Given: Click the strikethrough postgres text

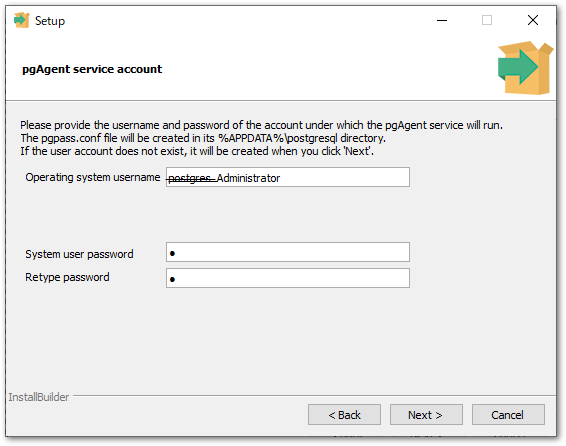Looking at the screenshot, I should click(192, 178).
